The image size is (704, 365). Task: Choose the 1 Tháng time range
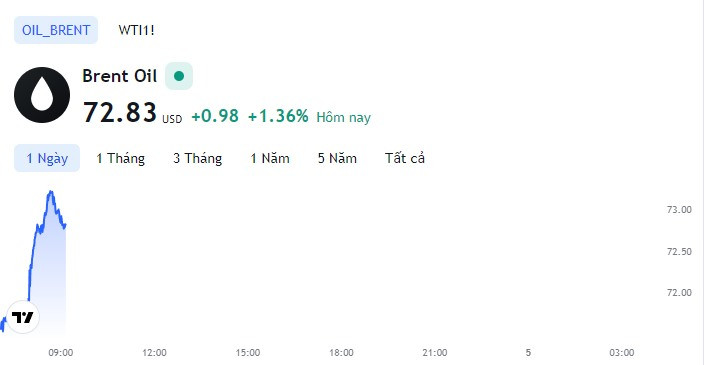point(120,158)
